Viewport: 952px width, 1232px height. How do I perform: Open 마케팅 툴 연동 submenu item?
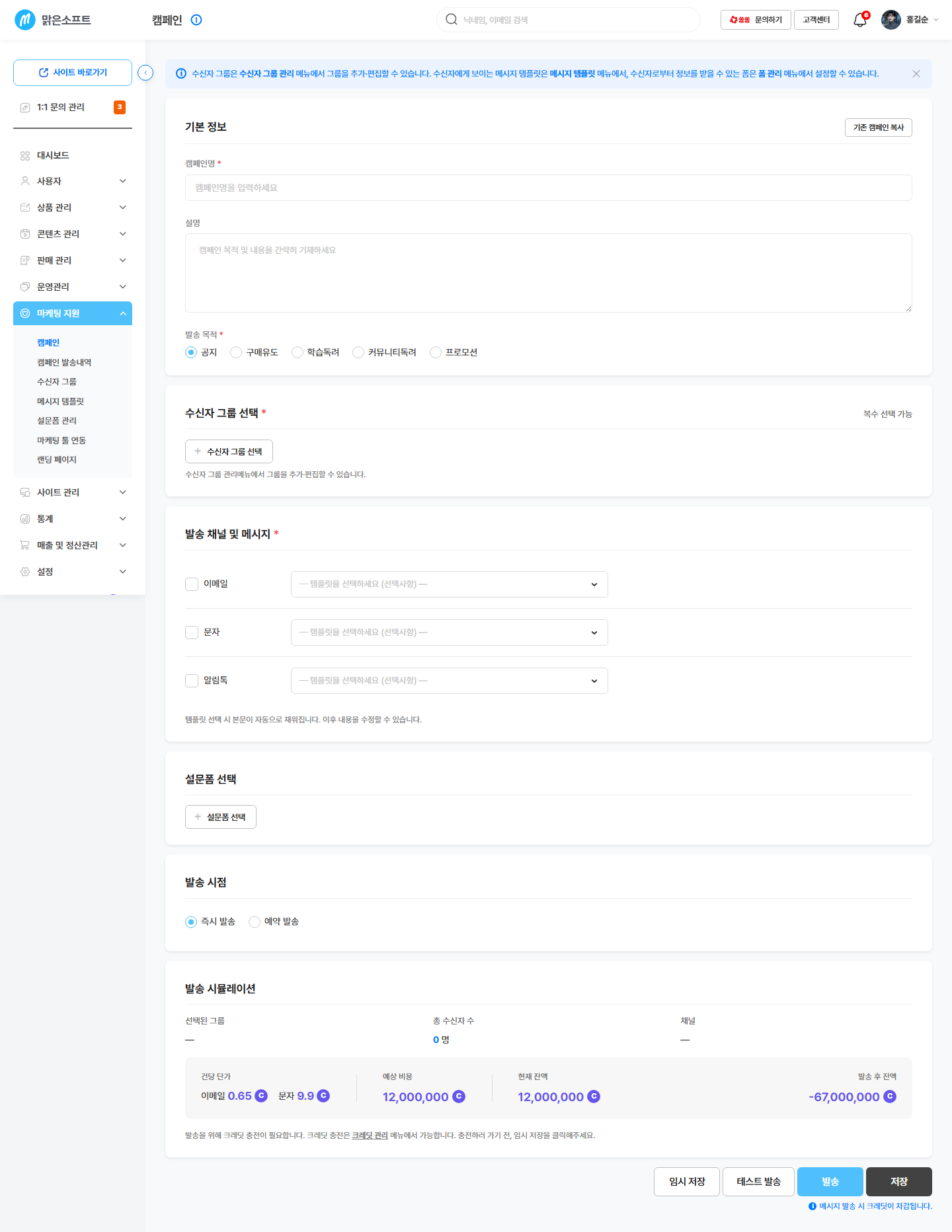[61, 440]
